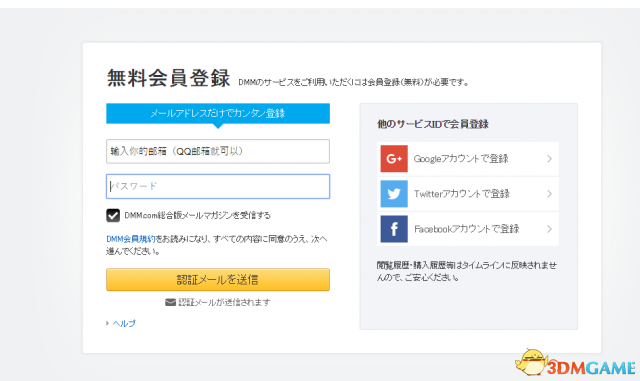640x381 pixels.
Task: Register with Facebookアカウントで登録
Action: (468, 229)
